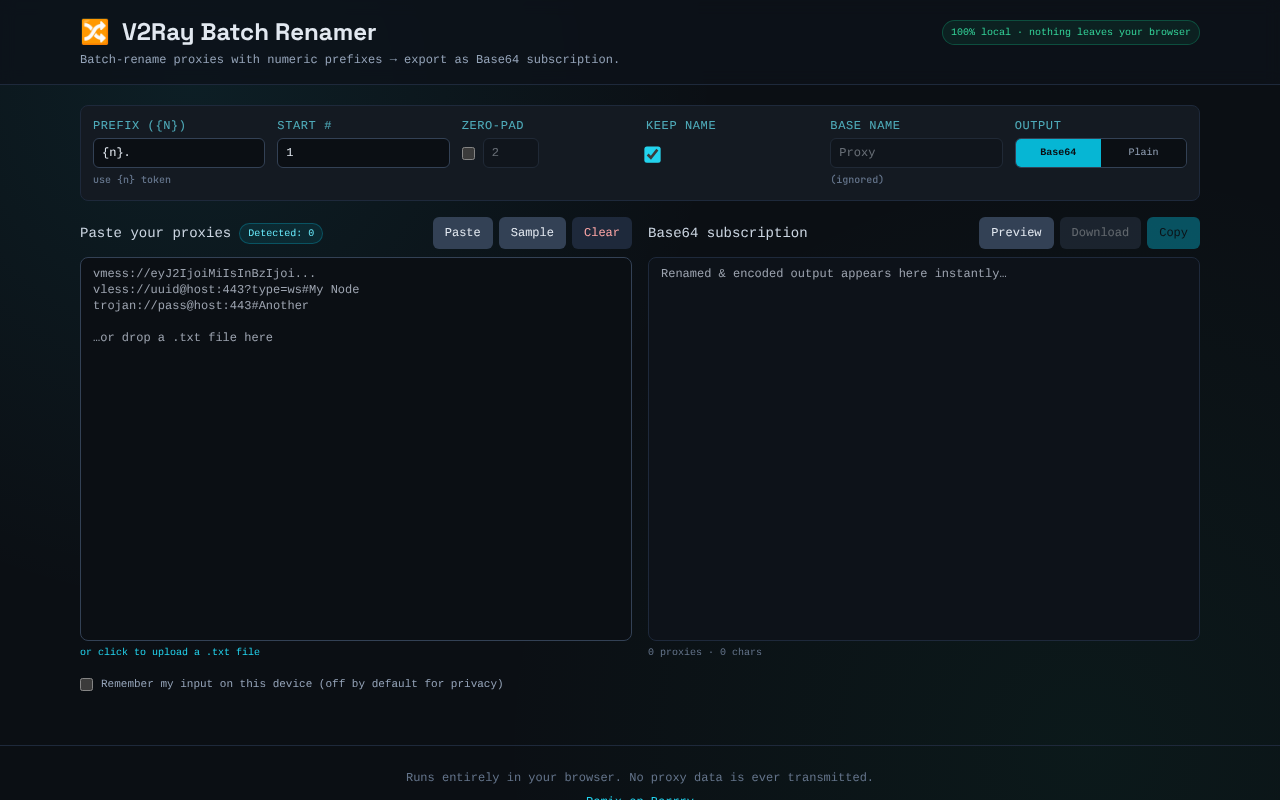
Task: Switch output to Plain
Action: [1143, 153]
